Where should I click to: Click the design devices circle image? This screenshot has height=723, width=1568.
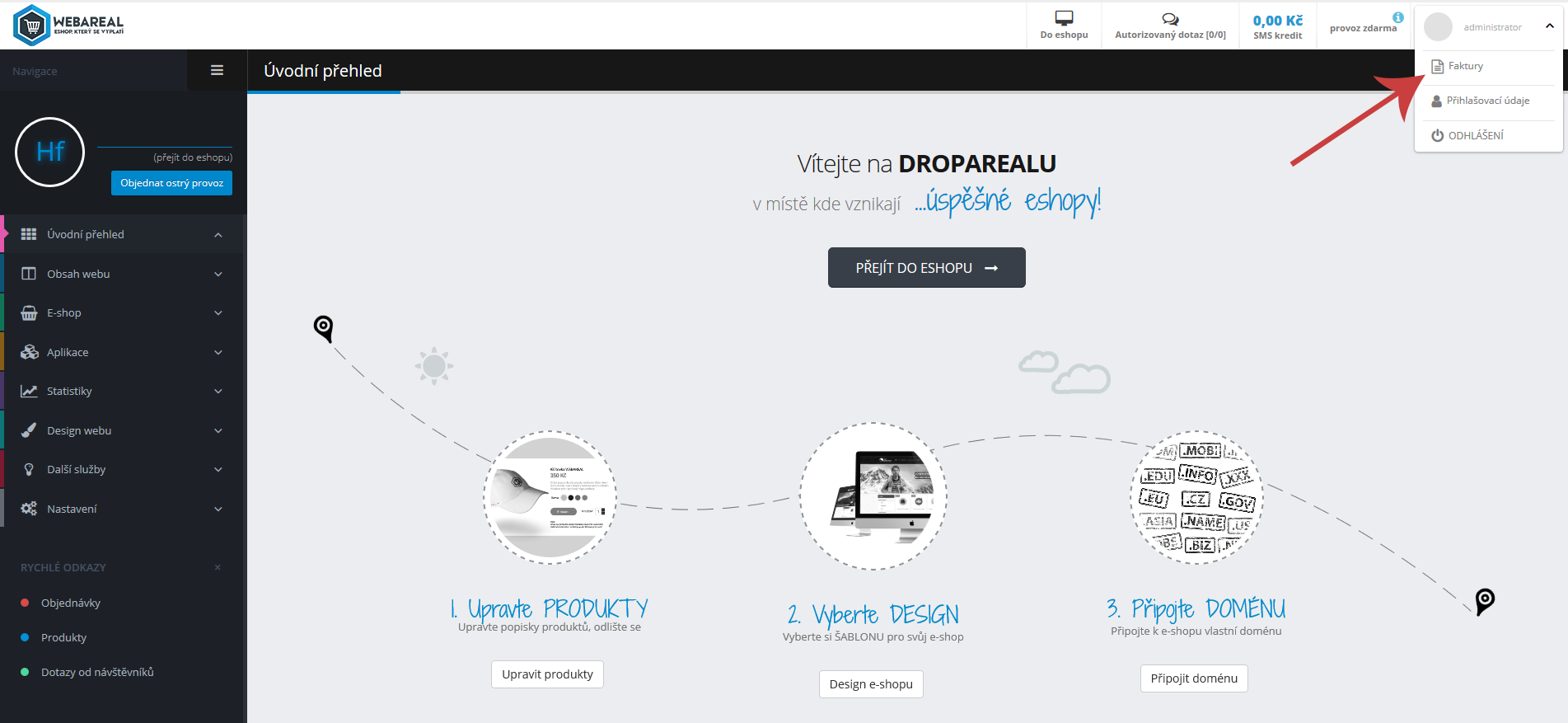(873, 496)
